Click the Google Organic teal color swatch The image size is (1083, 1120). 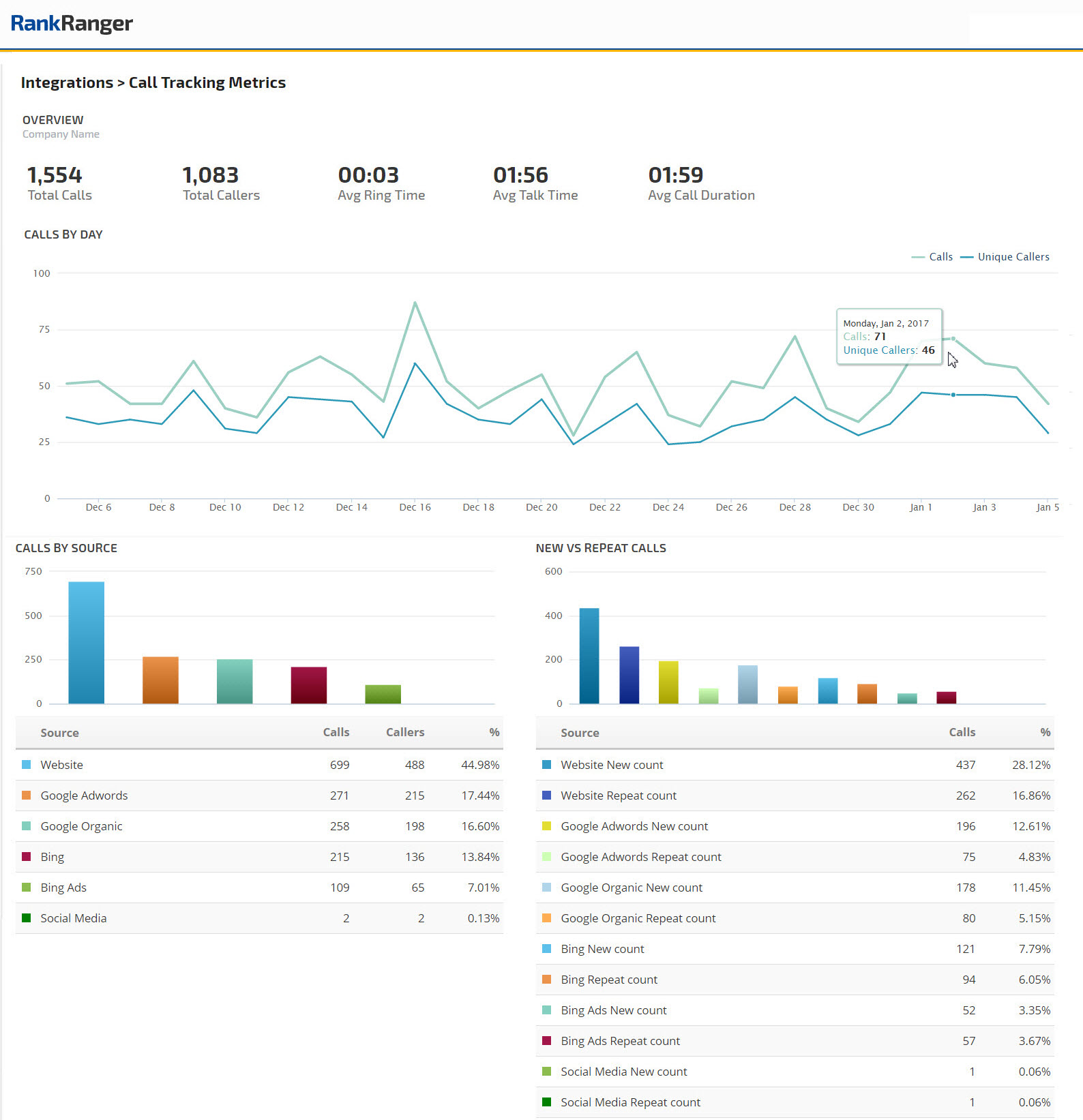tap(27, 826)
